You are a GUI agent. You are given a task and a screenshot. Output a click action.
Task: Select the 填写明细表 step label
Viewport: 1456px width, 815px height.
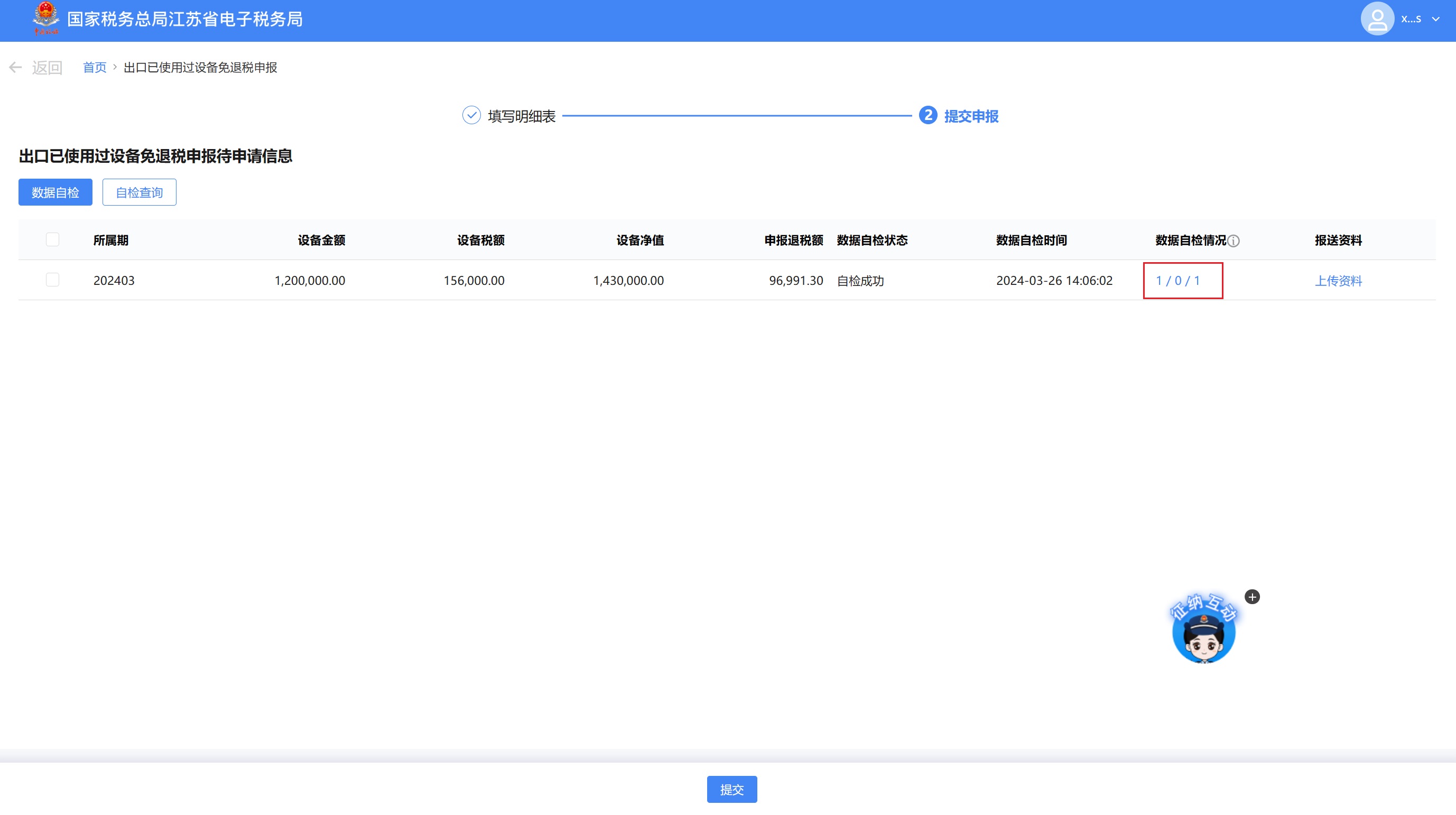click(521, 116)
